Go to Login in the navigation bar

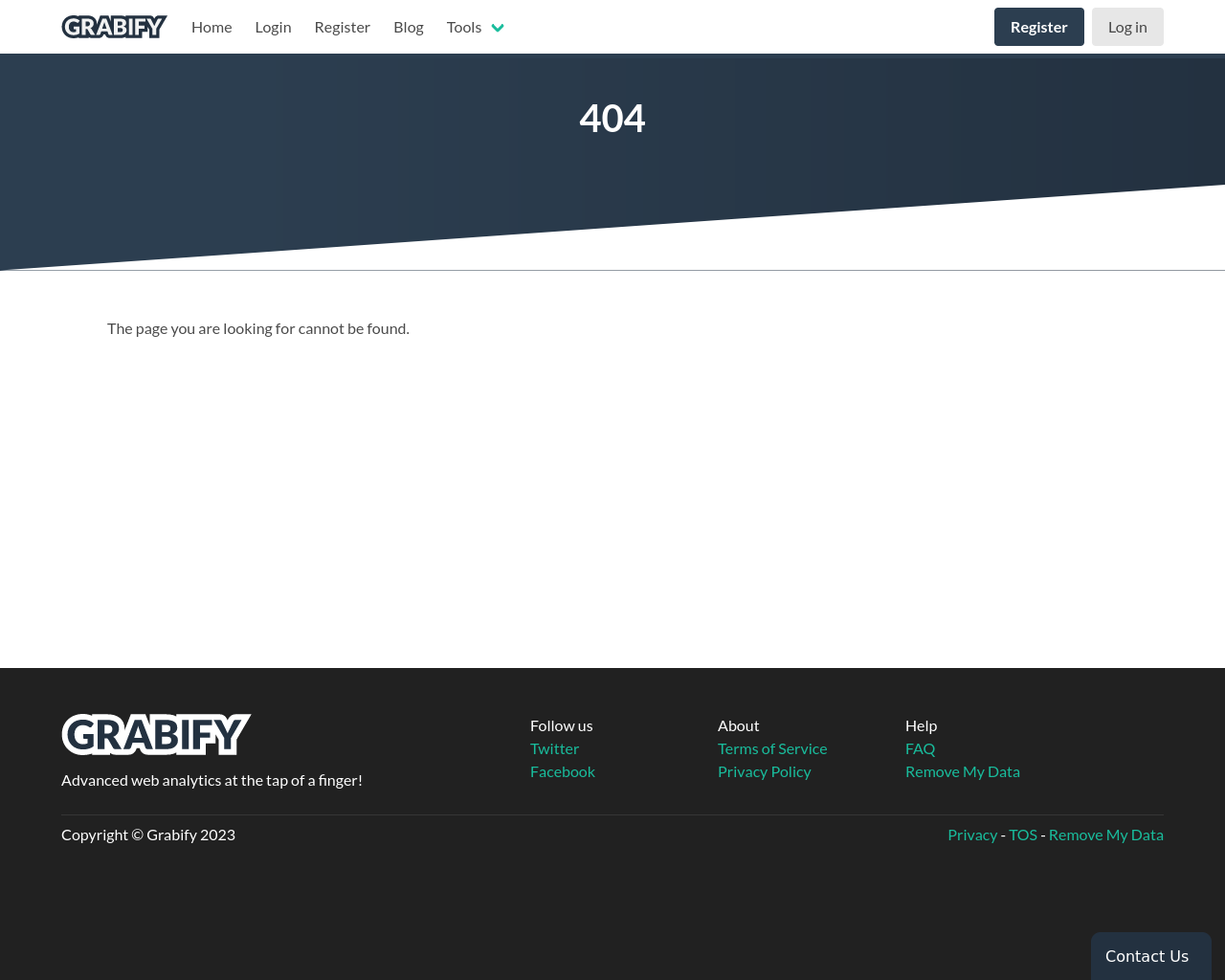coord(273,27)
